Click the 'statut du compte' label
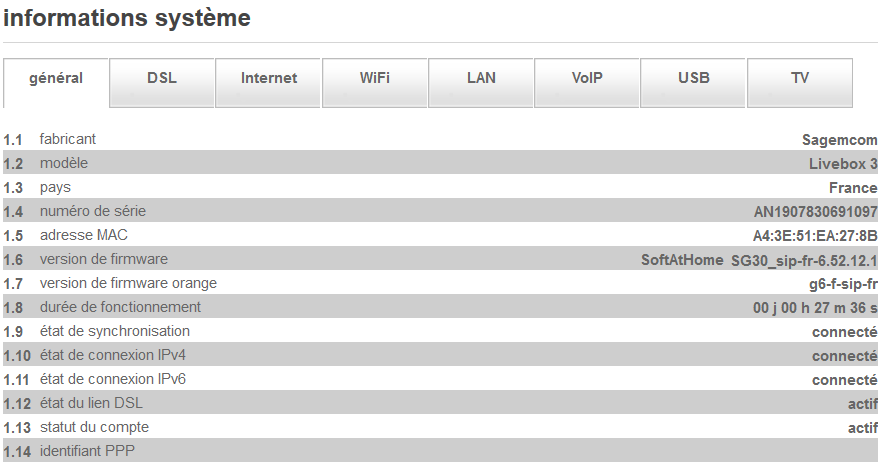The width and height of the screenshot is (883, 469). point(94,427)
